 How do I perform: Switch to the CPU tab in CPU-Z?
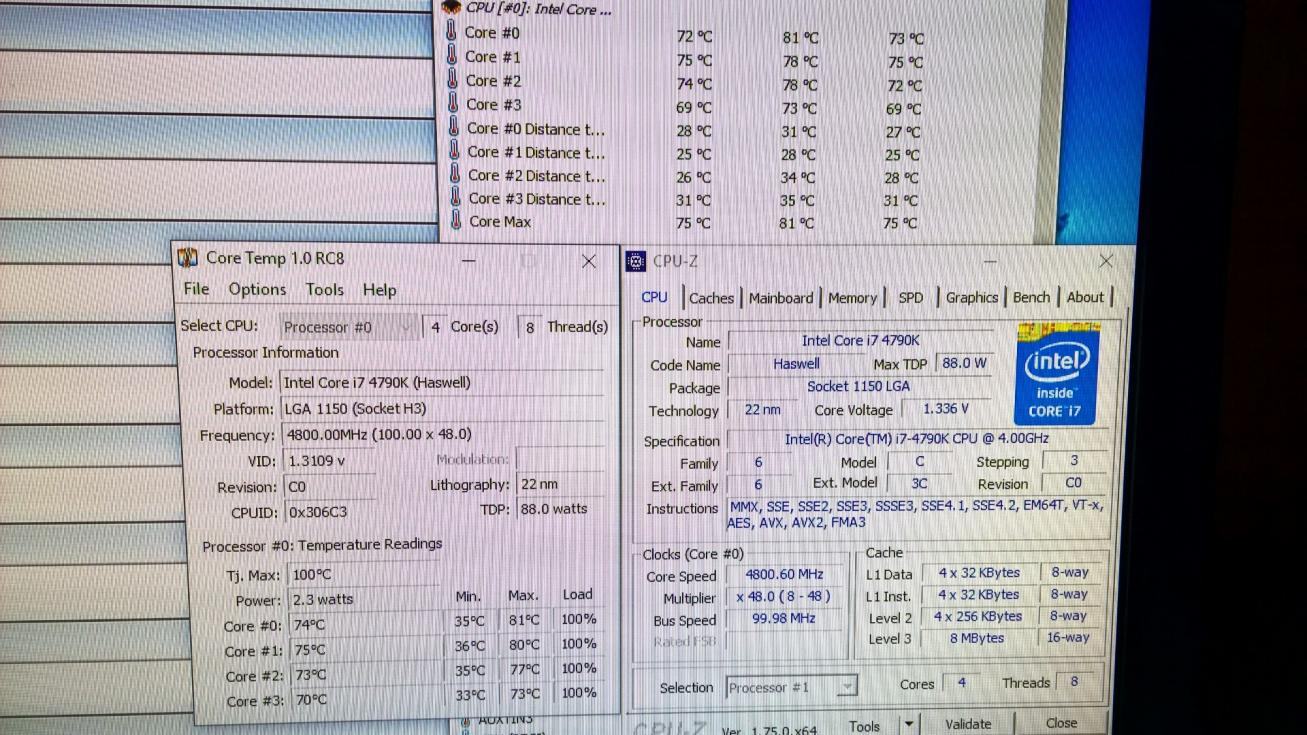click(x=655, y=297)
